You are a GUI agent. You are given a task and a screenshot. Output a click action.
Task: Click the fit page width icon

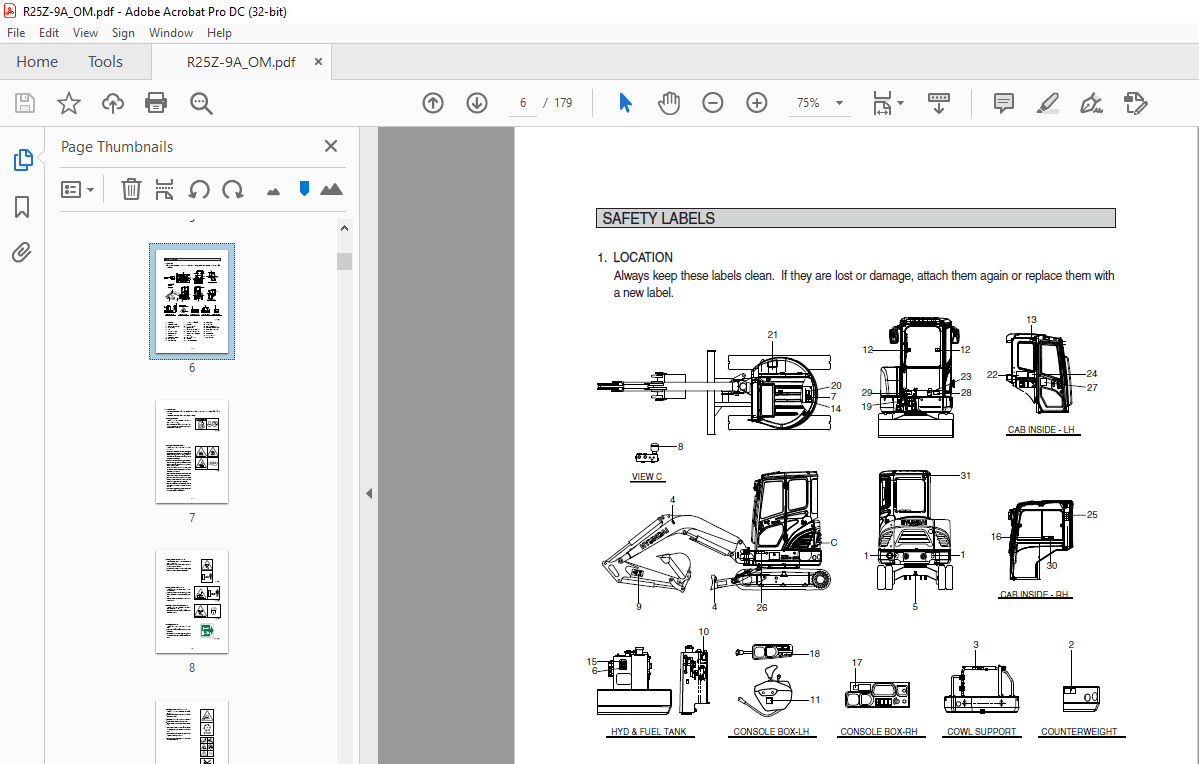coord(882,103)
